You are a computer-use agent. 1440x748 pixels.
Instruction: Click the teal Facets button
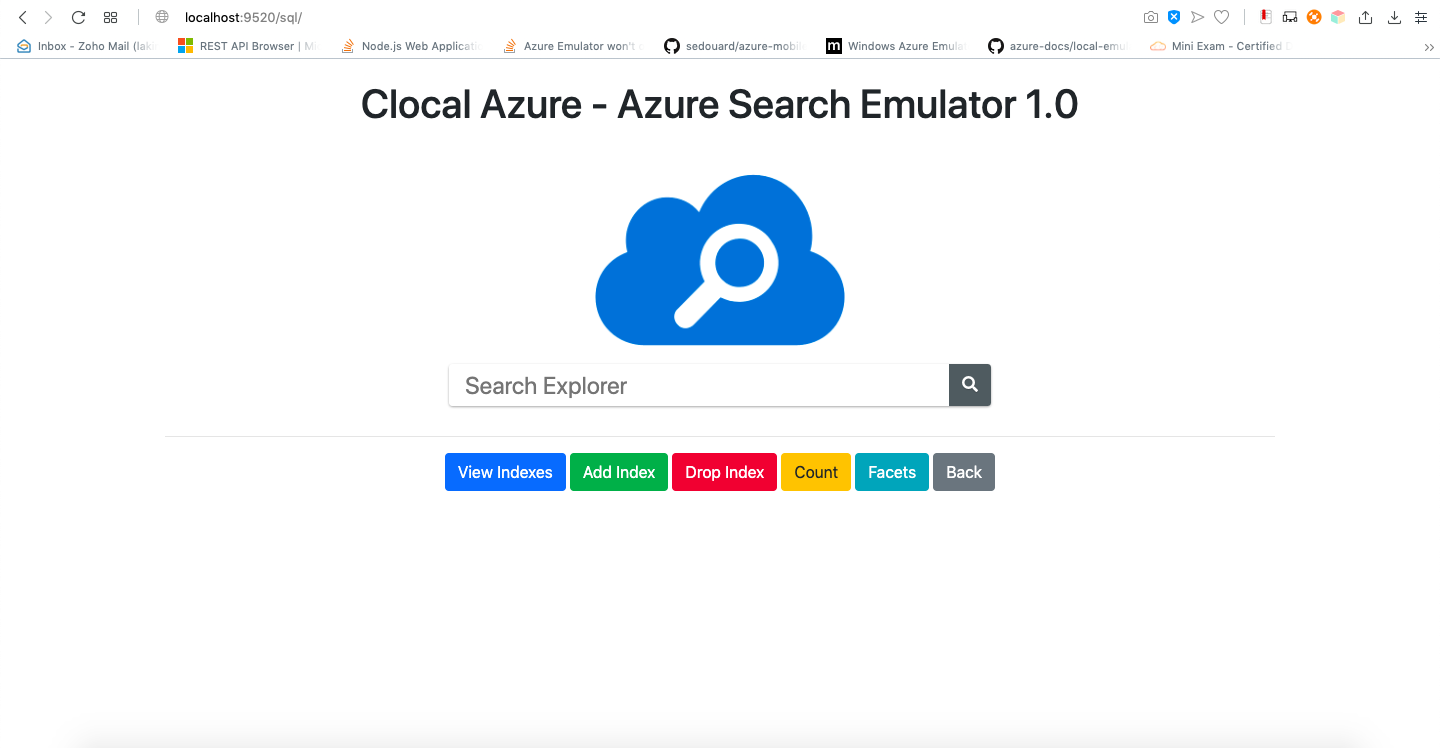pyautogui.click(x=892, y=472)
